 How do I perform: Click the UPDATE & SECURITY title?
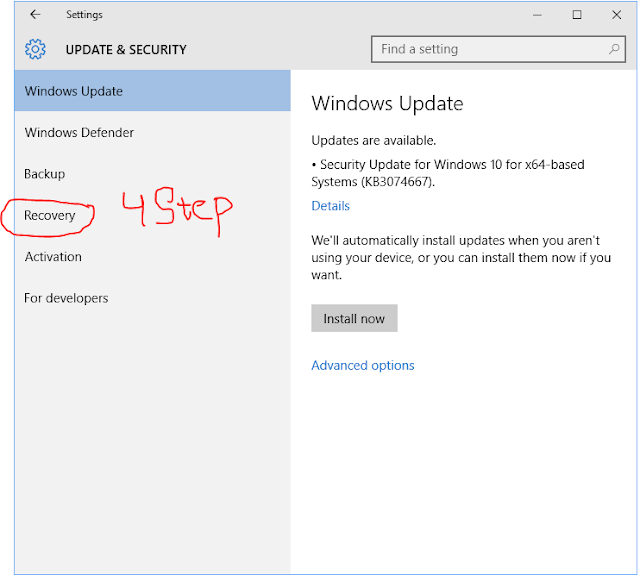pyautogui.click(x=126, y=50)
